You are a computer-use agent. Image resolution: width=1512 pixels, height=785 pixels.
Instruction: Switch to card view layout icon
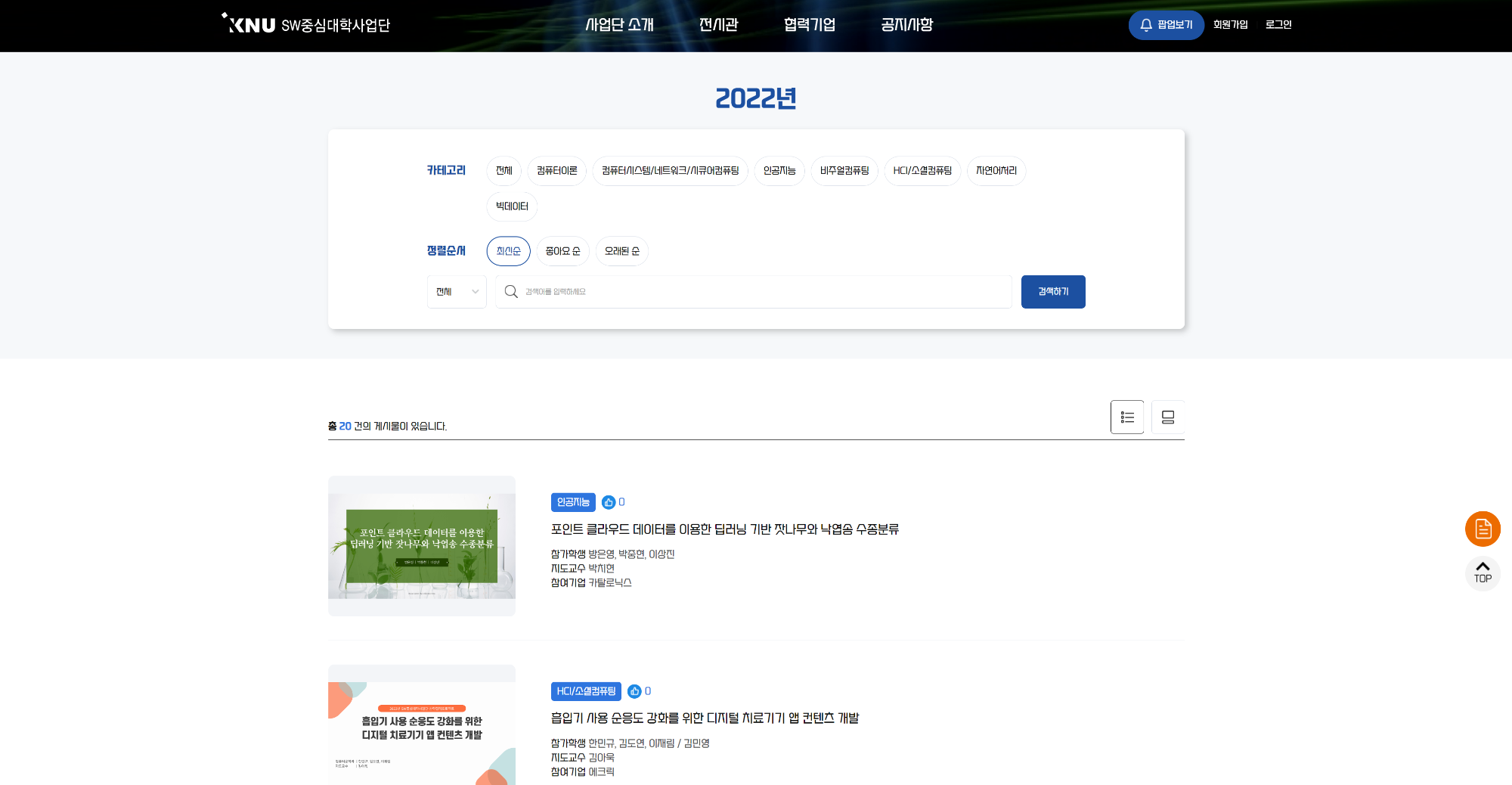[1167, 417]
